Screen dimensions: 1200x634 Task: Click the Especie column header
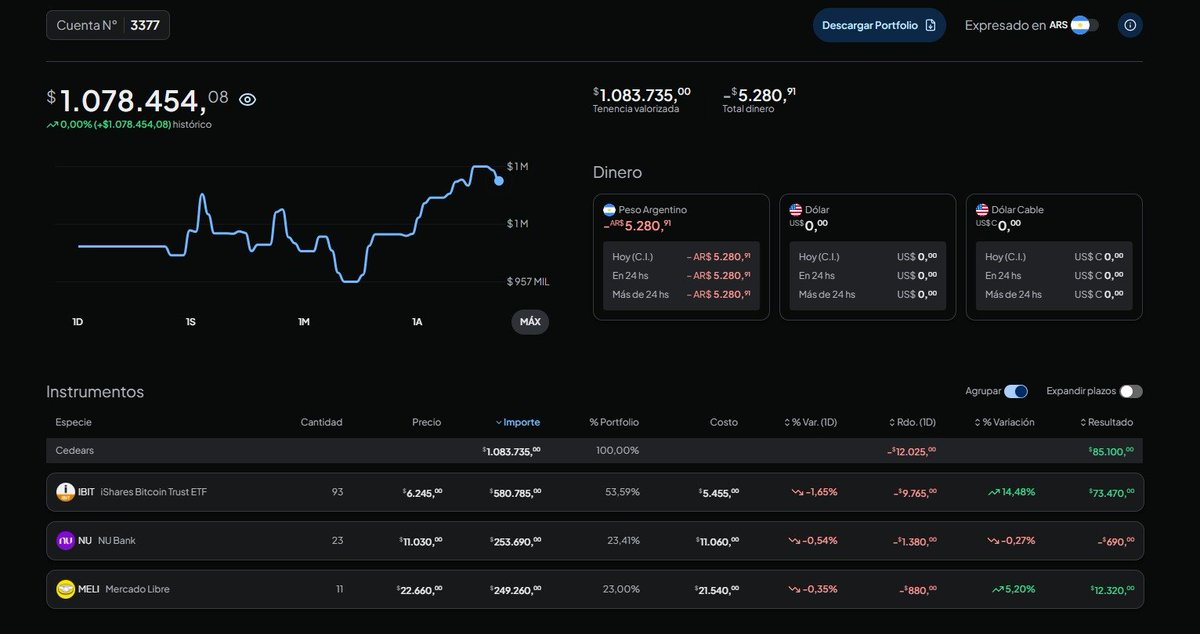[74, 422]
